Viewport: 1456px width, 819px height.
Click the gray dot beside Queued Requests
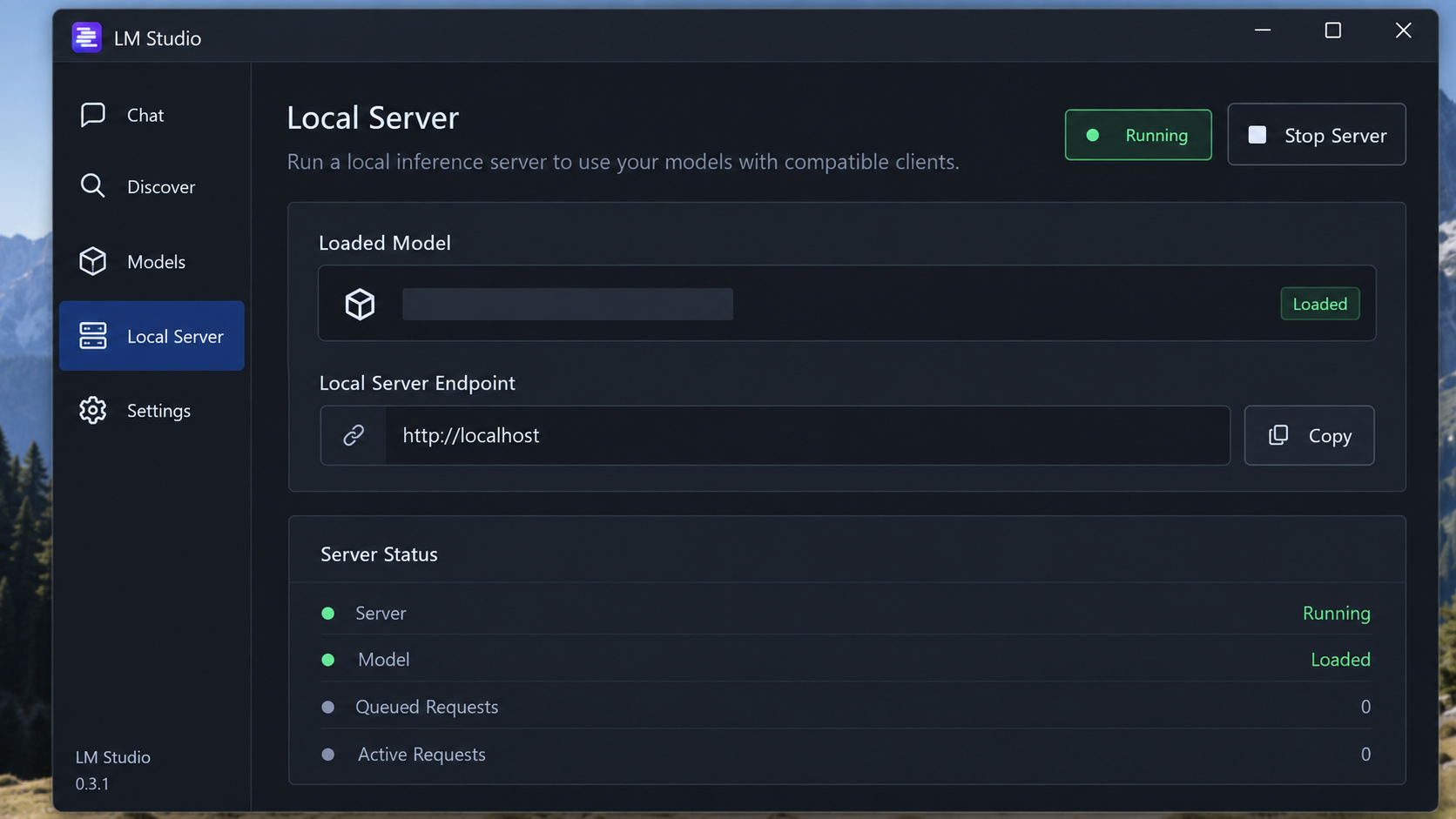pos(328,708)
